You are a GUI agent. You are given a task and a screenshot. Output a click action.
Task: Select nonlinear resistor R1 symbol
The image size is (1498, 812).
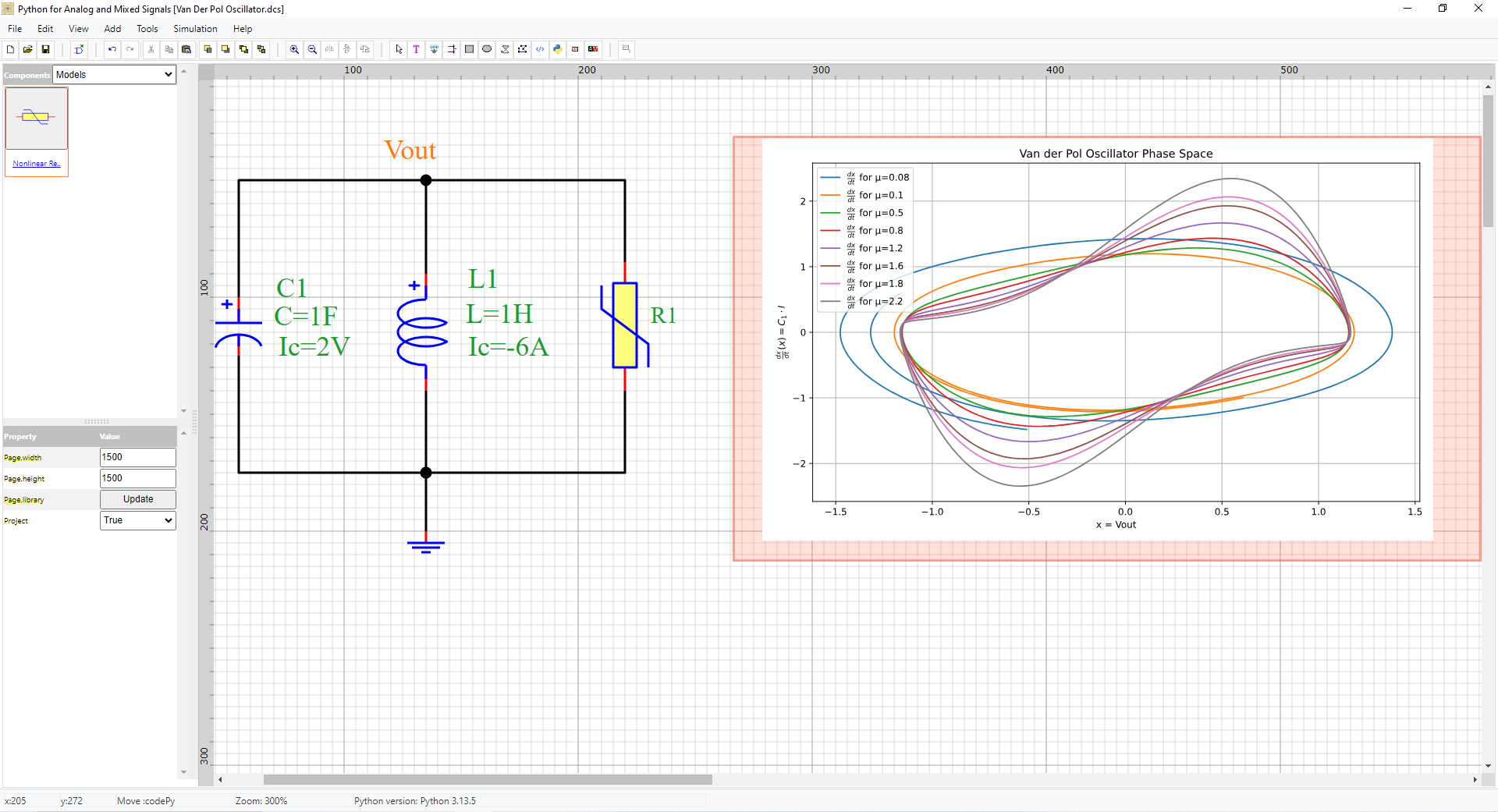(625, 325)
